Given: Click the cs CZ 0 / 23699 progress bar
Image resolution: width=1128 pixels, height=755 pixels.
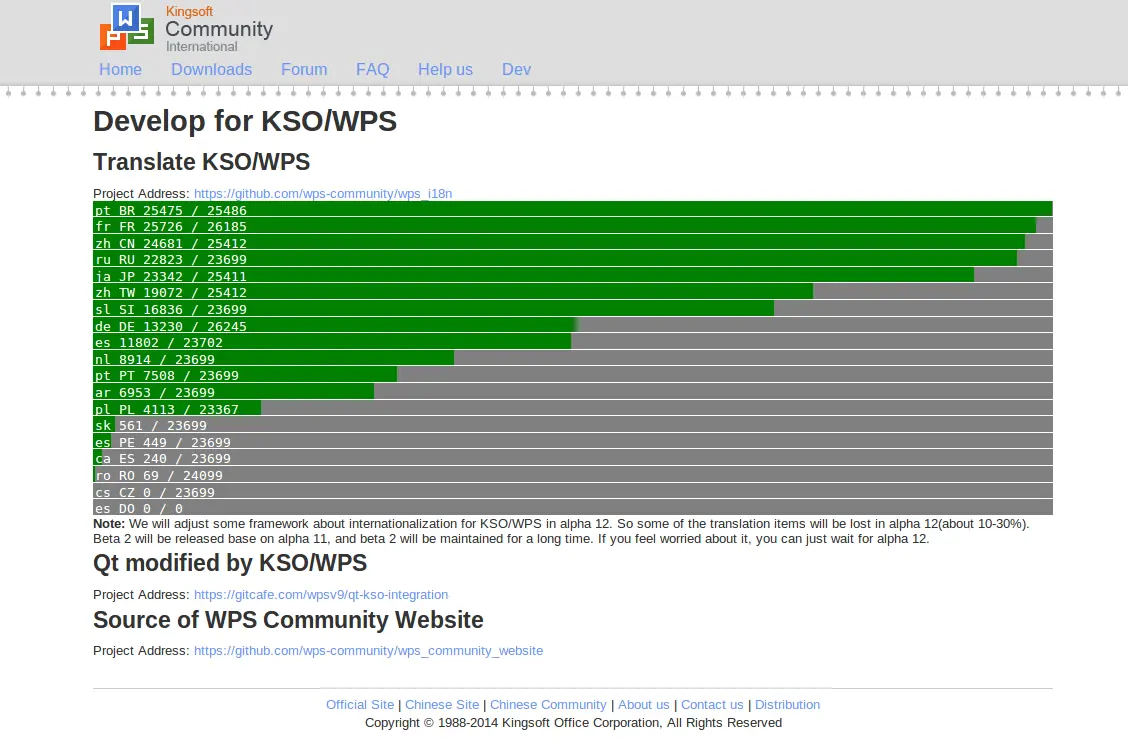Looking at the screenshot, I should [573, 491].
